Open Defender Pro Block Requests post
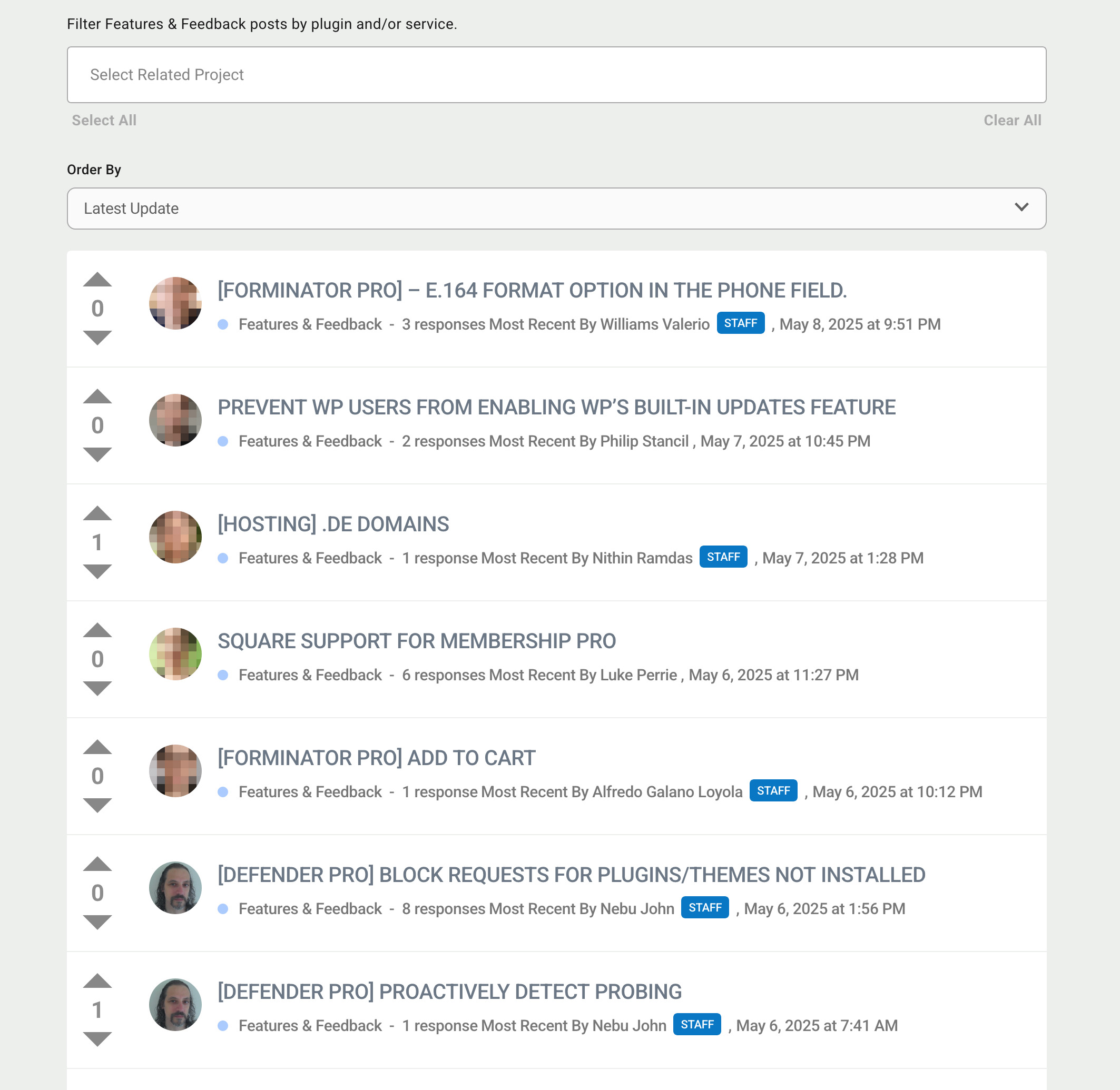1120x1090 pixels. click(572, 875)
